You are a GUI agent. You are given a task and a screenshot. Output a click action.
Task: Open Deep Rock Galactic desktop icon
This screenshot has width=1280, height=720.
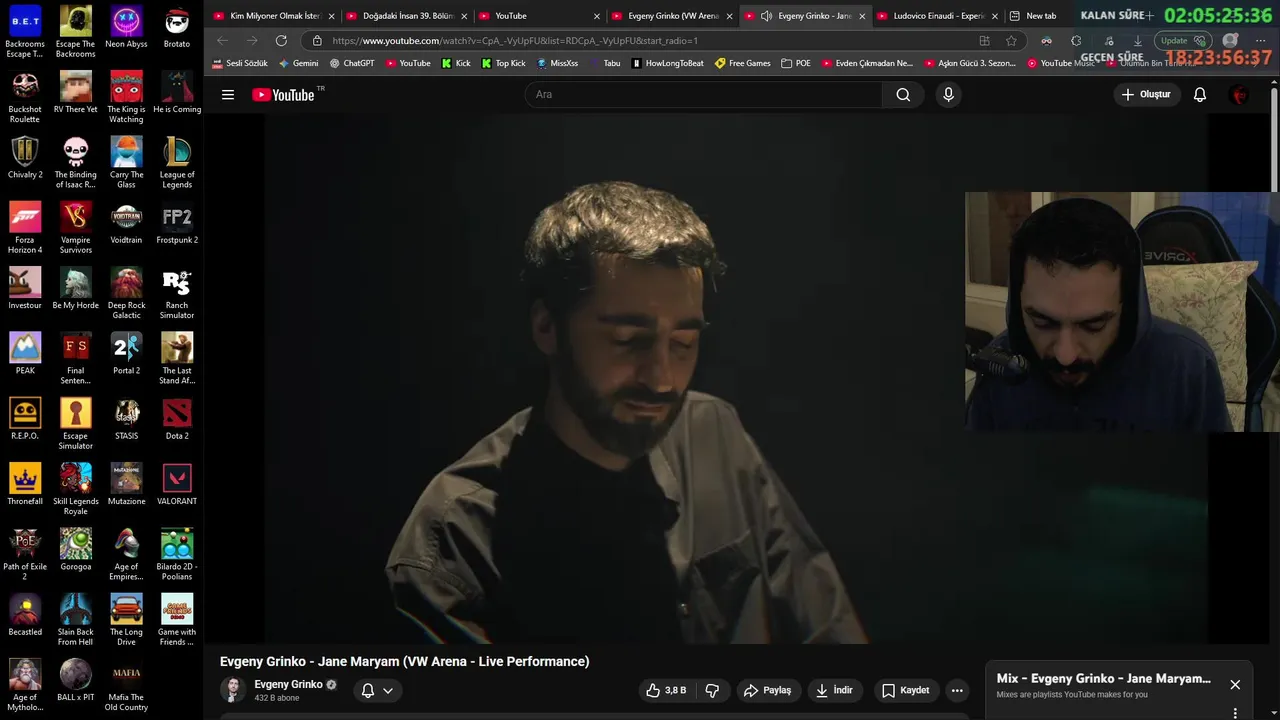(126, 293)
